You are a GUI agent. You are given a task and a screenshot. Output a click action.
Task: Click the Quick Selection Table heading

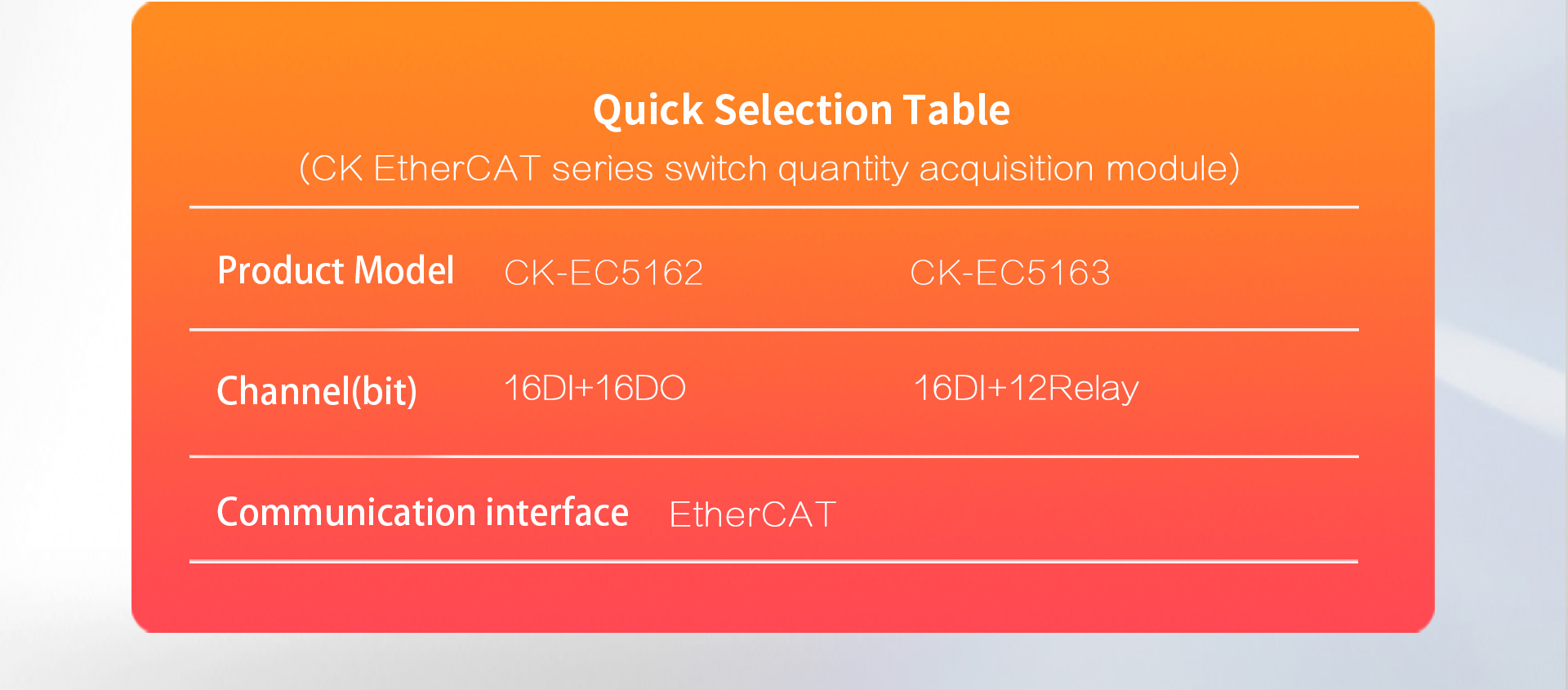pos(801,111)
